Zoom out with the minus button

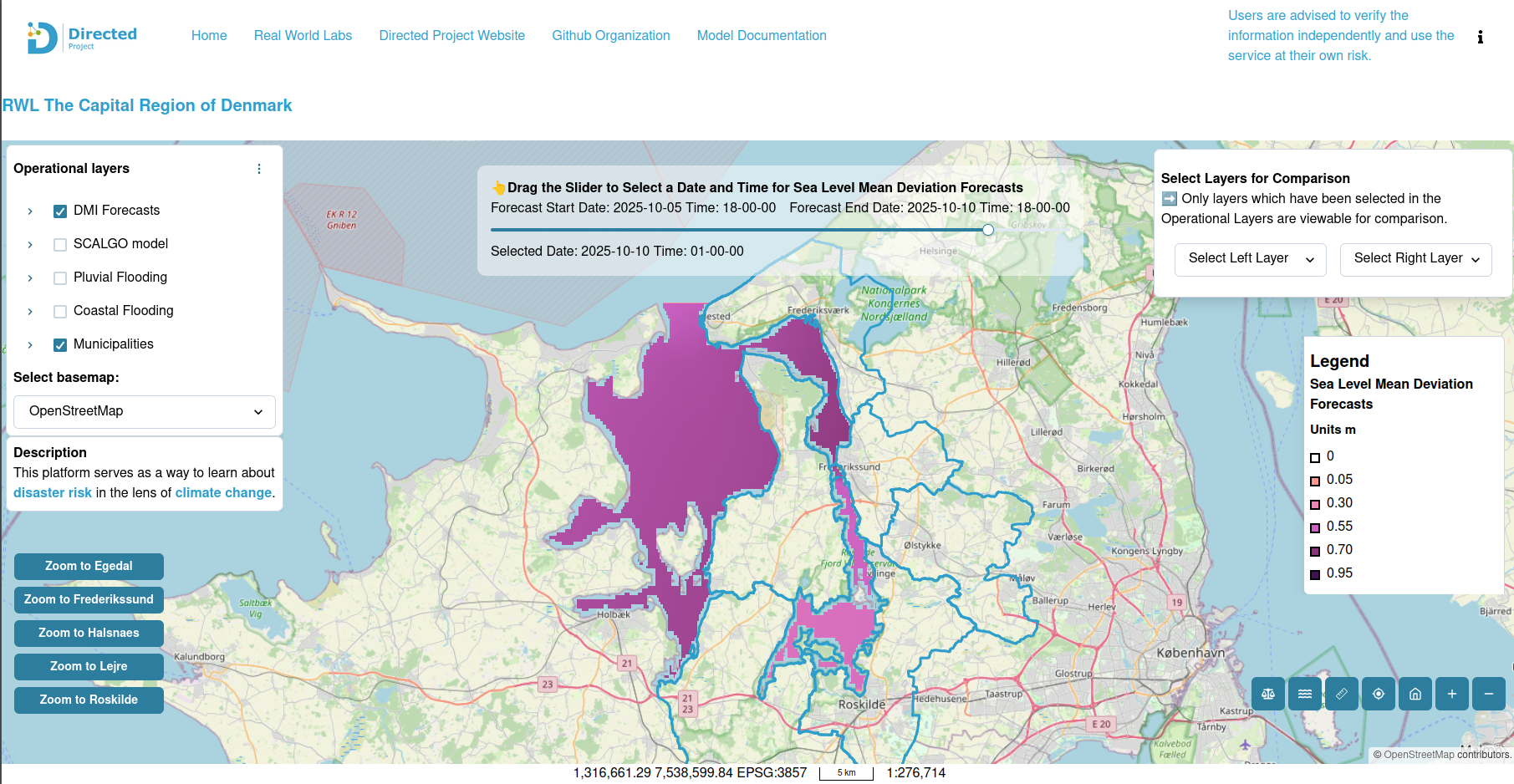pyautogui.click(x=1489, y=694)
